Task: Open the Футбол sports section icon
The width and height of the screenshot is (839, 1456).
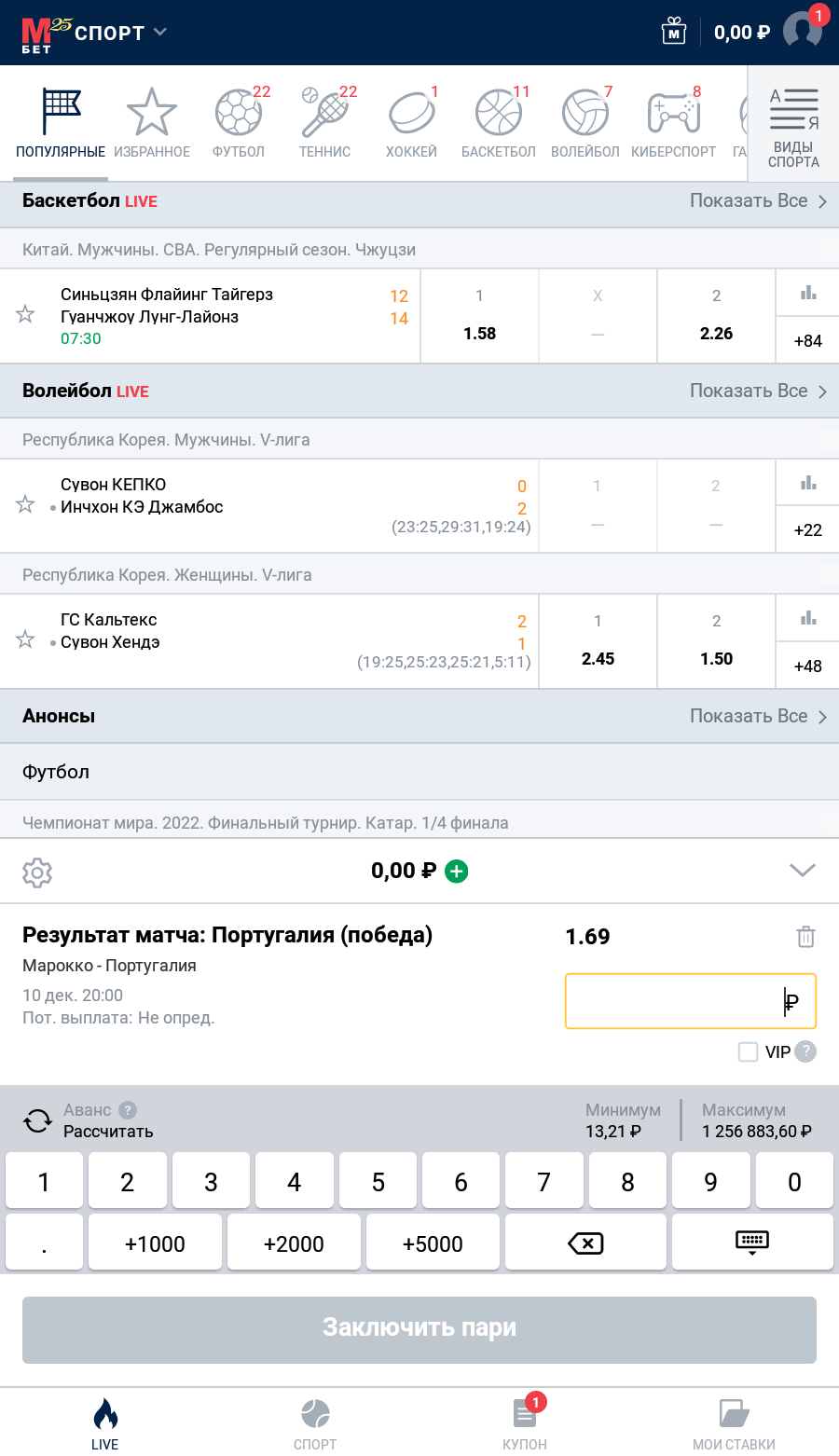Action: click(x=239, y=112)
